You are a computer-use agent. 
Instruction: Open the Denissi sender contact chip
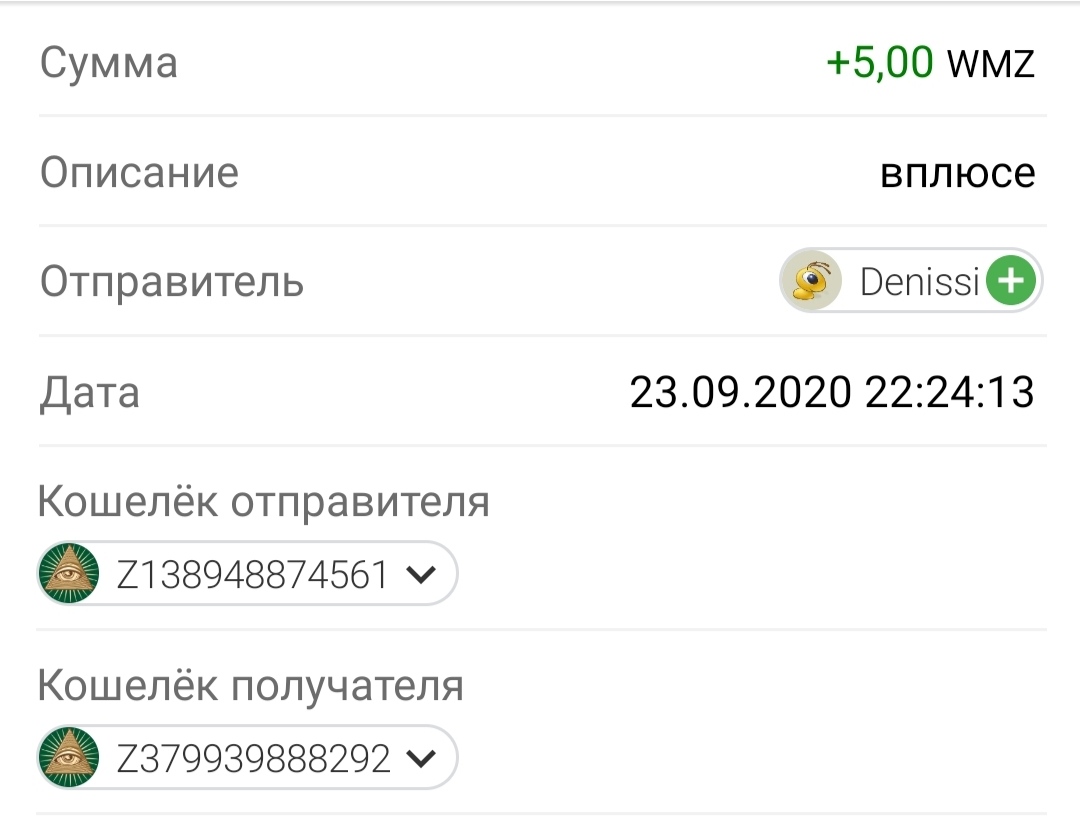point(911,280)
